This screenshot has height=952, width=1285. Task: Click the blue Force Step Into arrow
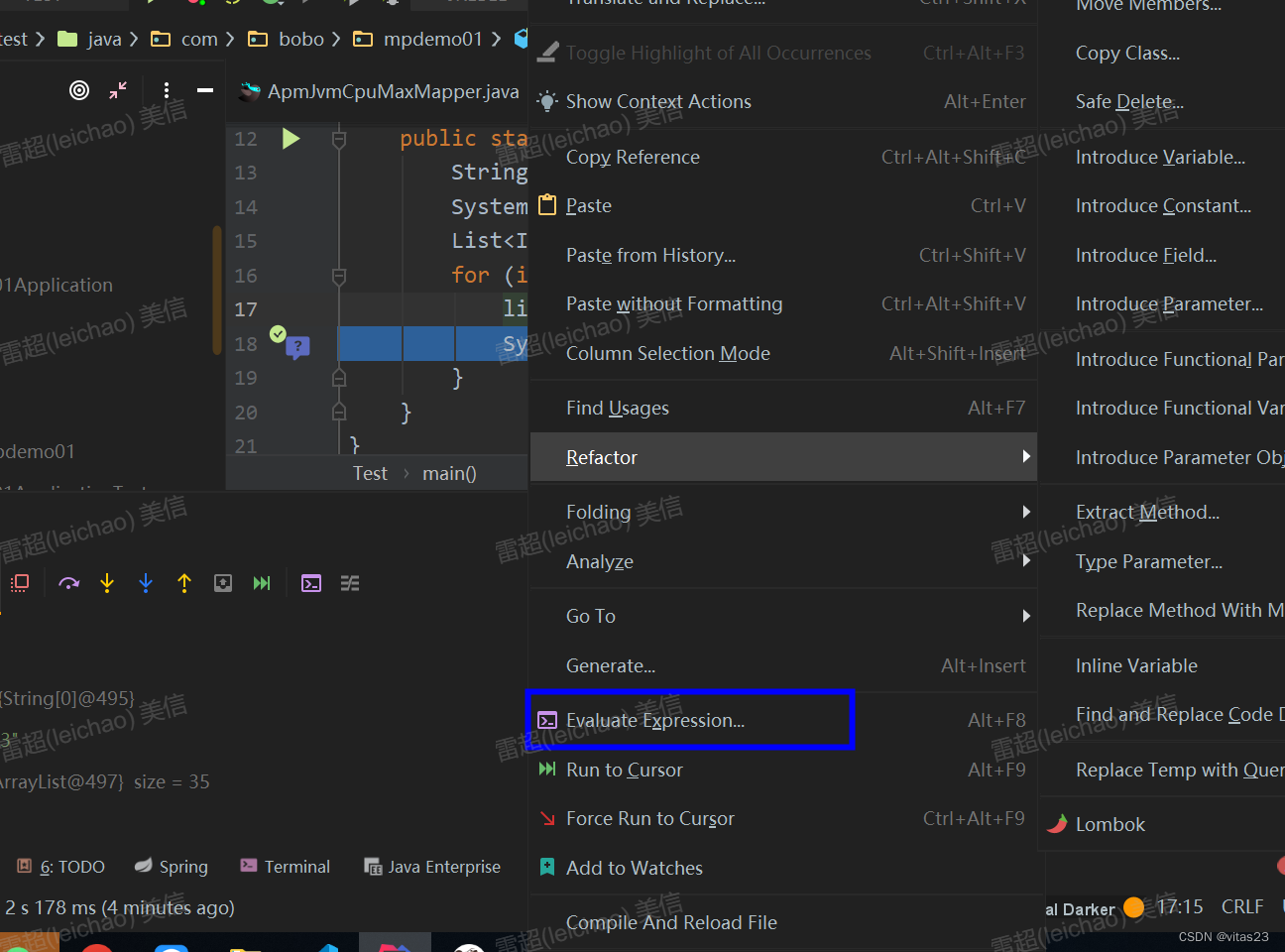pyautogui.click(x=146, y=583)
